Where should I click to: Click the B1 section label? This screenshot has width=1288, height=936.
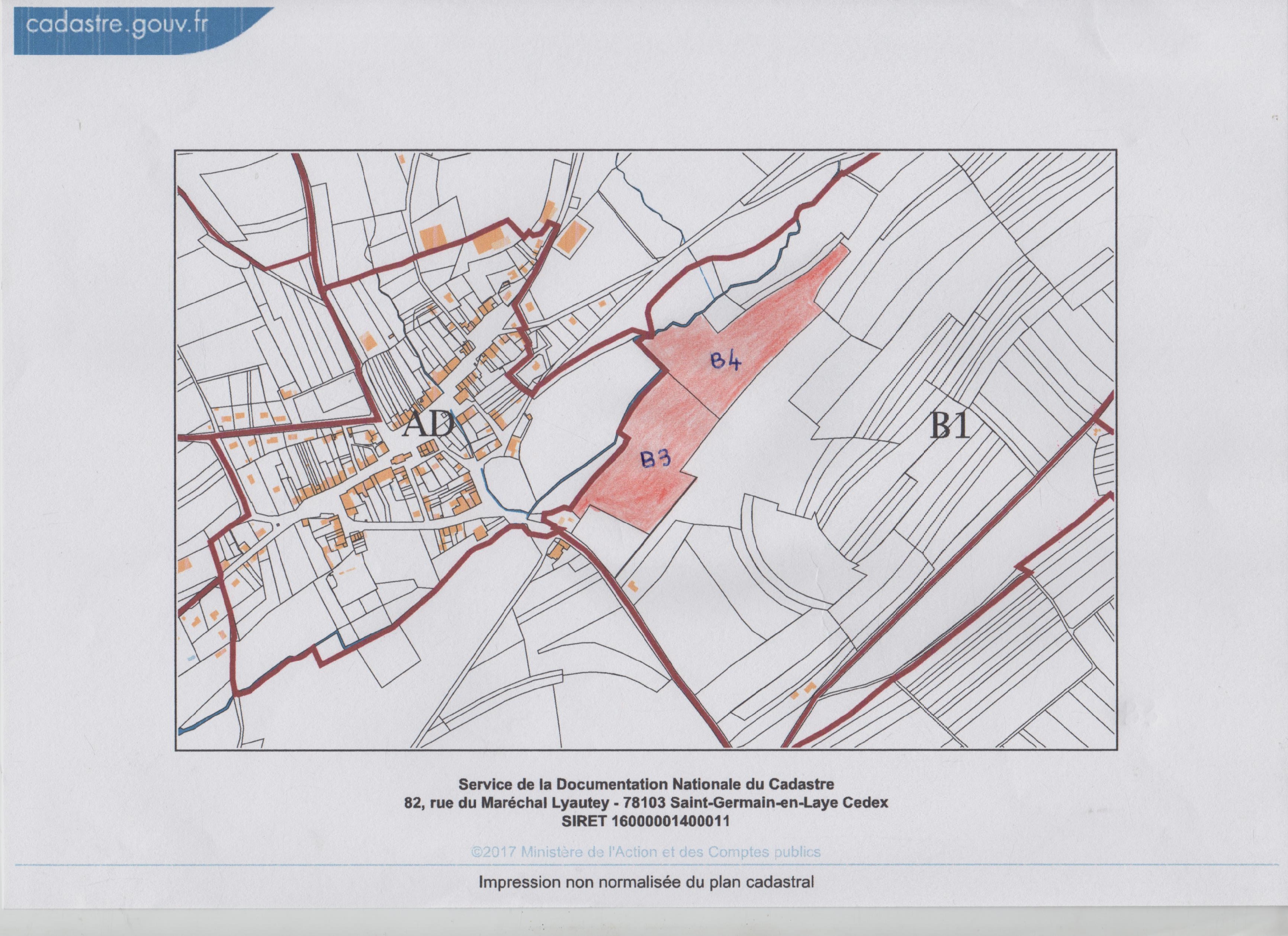pos(950,425)
